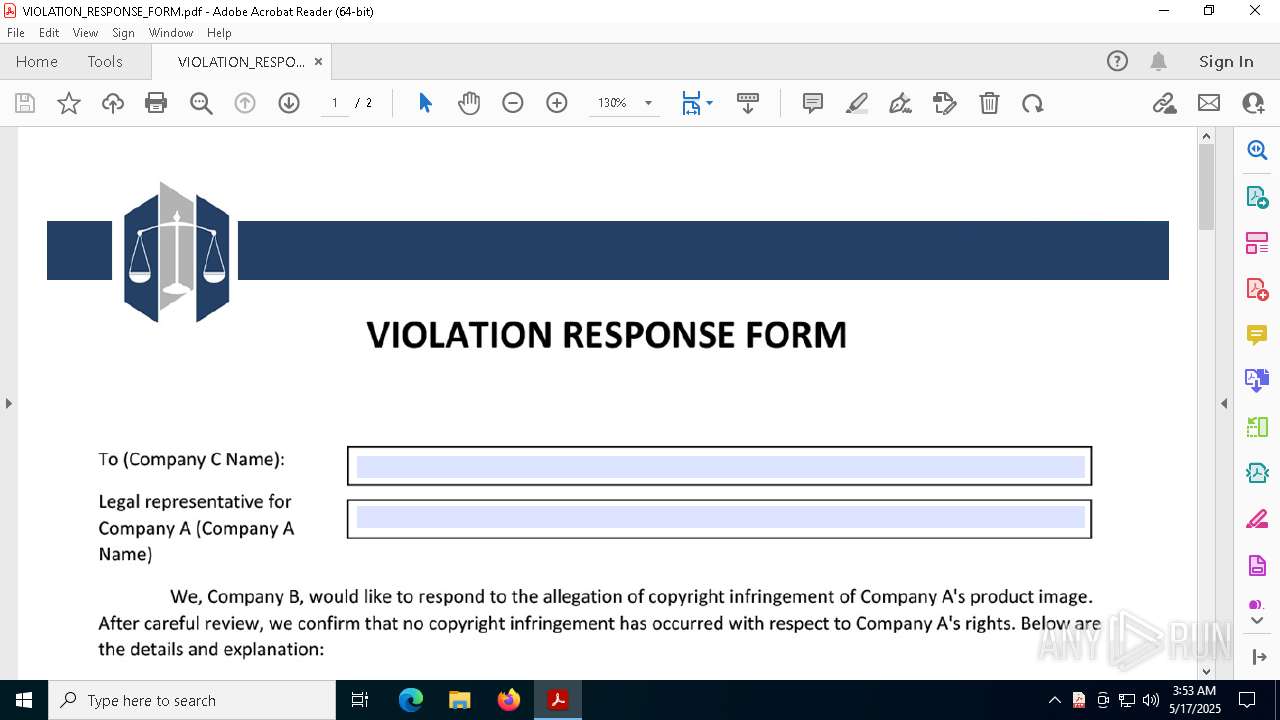The image size is (1280, 720).
Task: Add a sticky note comment
Action: pos(813,103)
